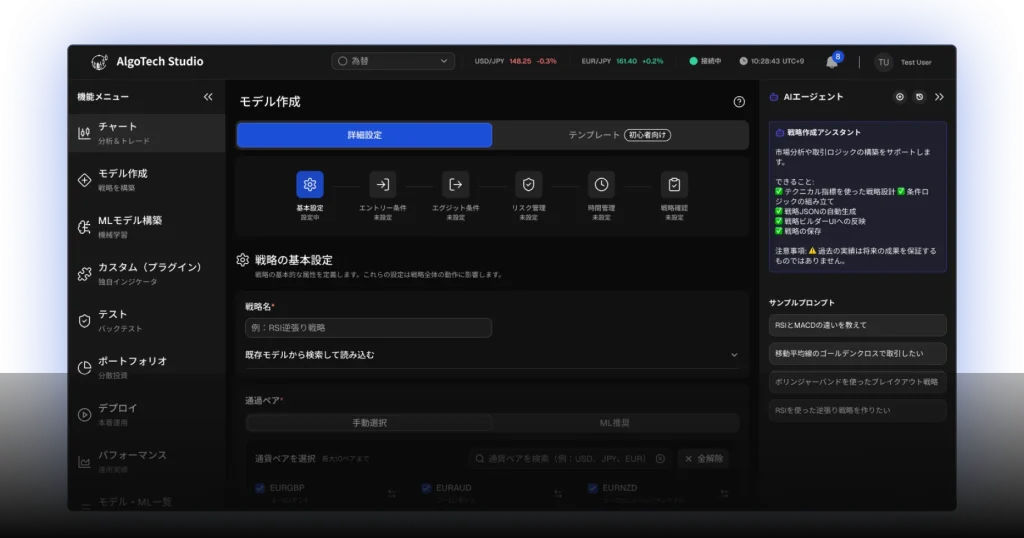
Task: Click the Test User name label
Action: [x=916, y=62]
